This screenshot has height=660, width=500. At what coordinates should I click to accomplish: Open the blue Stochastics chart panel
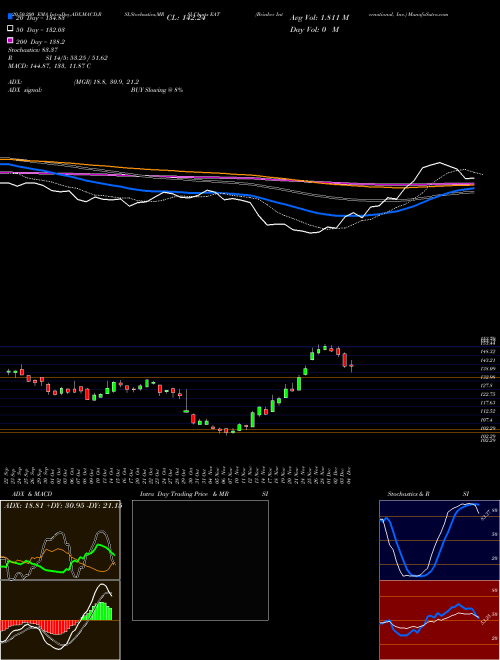click(439, 540)
